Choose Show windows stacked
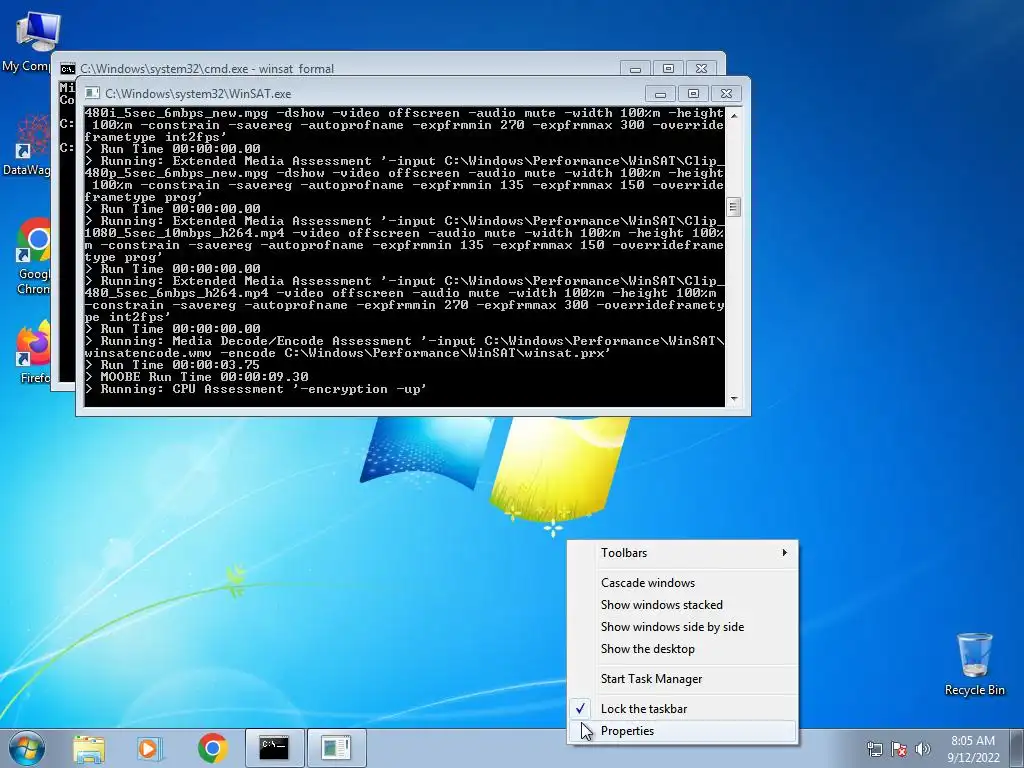Screen dimensions: 1024x768 (682, 605)
